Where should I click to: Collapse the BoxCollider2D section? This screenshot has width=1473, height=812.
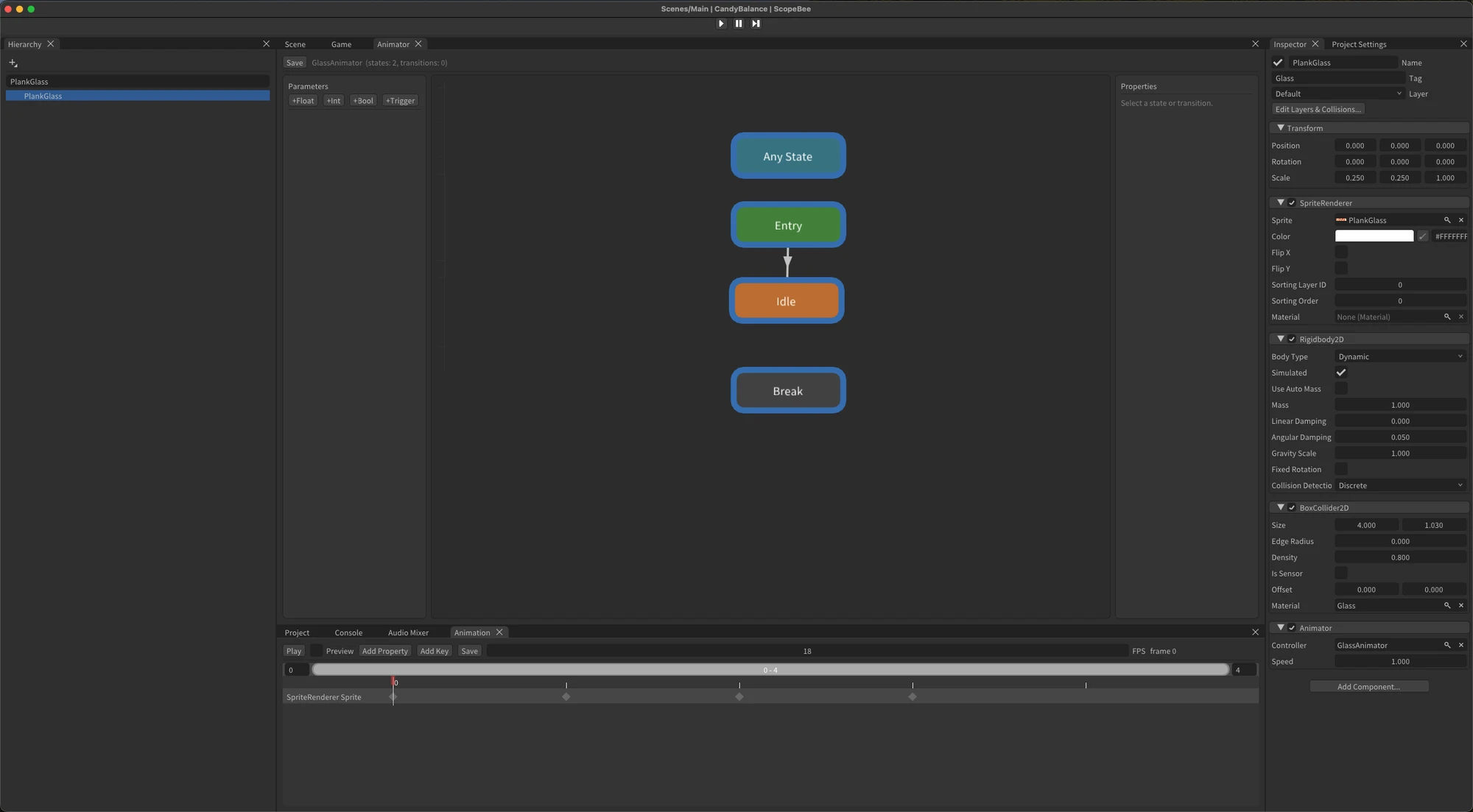coord(1281,508)
